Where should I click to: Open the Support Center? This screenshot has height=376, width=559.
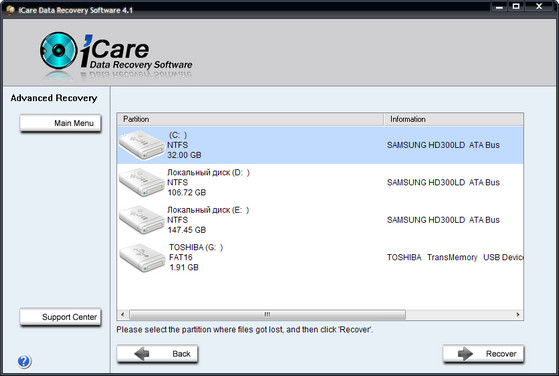pyautogui.click(x=61, y=317)
